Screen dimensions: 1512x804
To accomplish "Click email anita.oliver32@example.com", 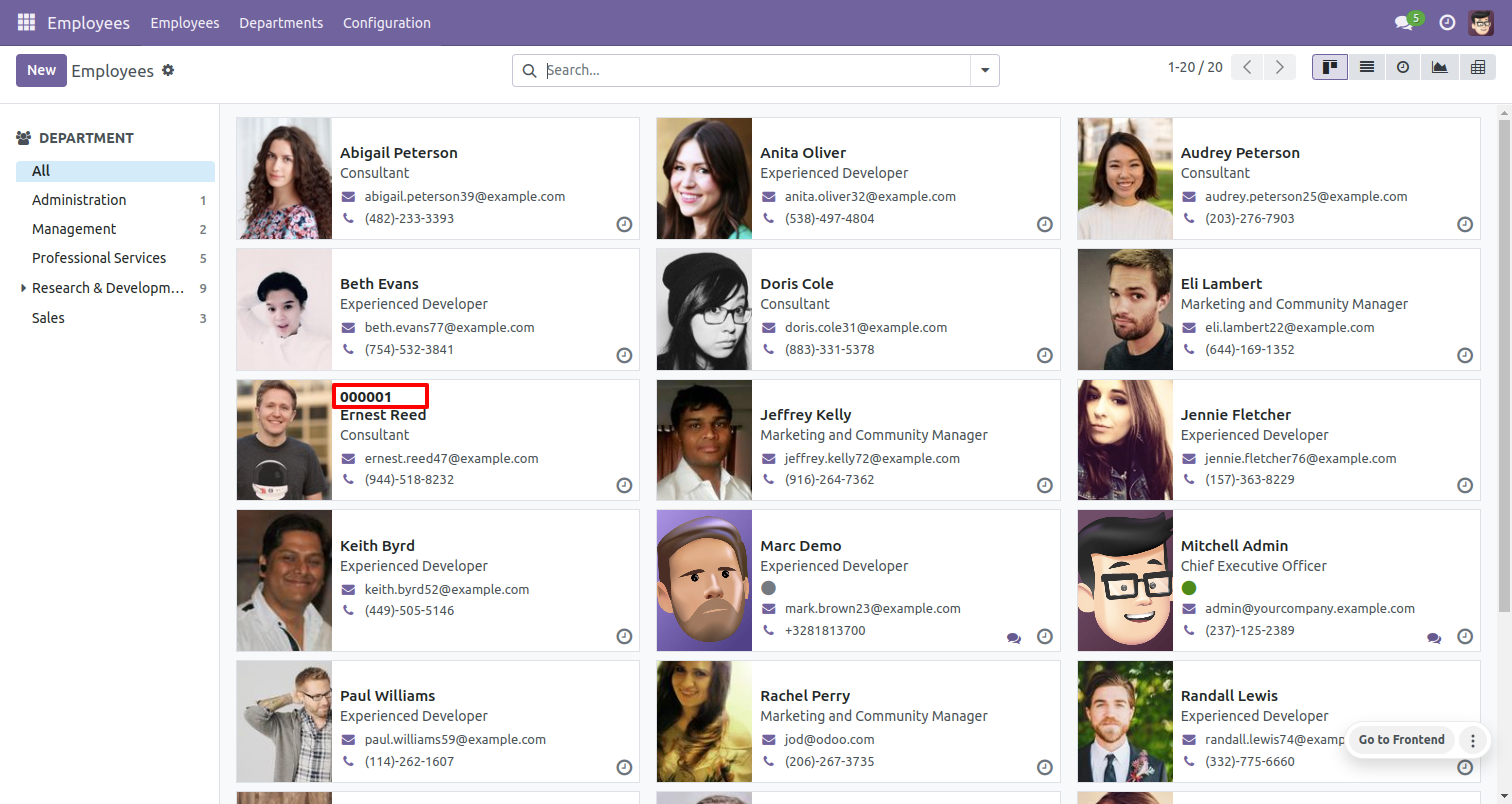I will click(x=870, y=197).
